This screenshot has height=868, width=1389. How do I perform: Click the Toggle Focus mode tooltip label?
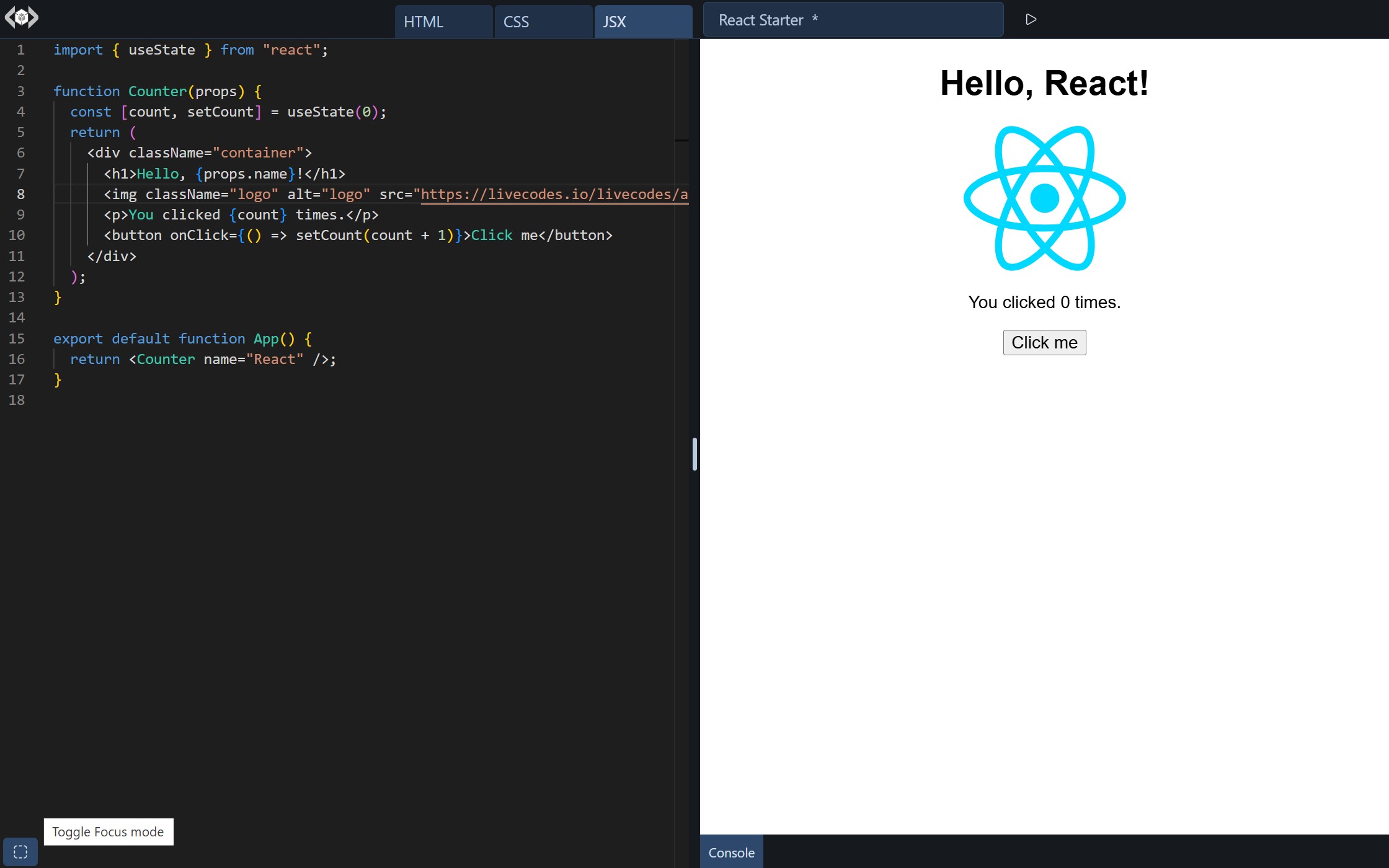coord(108,832)
